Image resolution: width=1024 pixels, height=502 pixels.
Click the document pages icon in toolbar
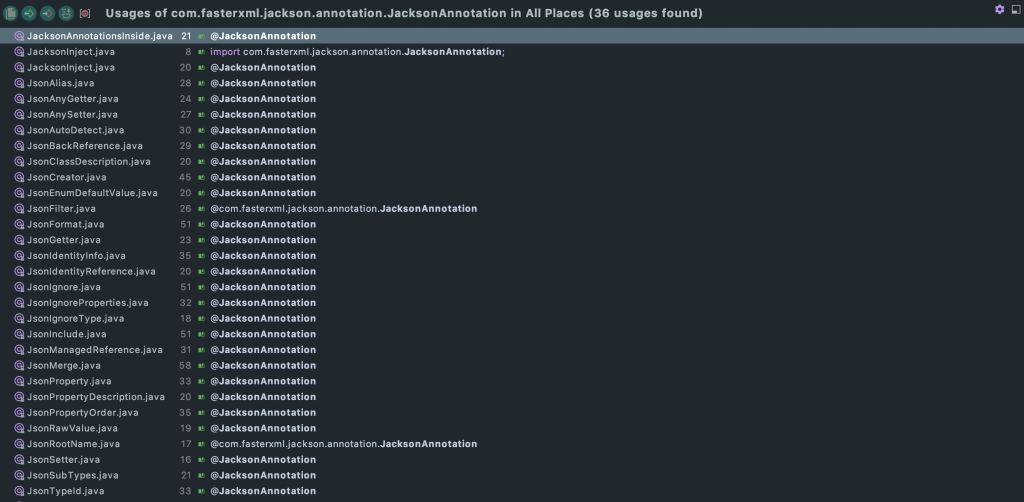(x=10, y=12)
